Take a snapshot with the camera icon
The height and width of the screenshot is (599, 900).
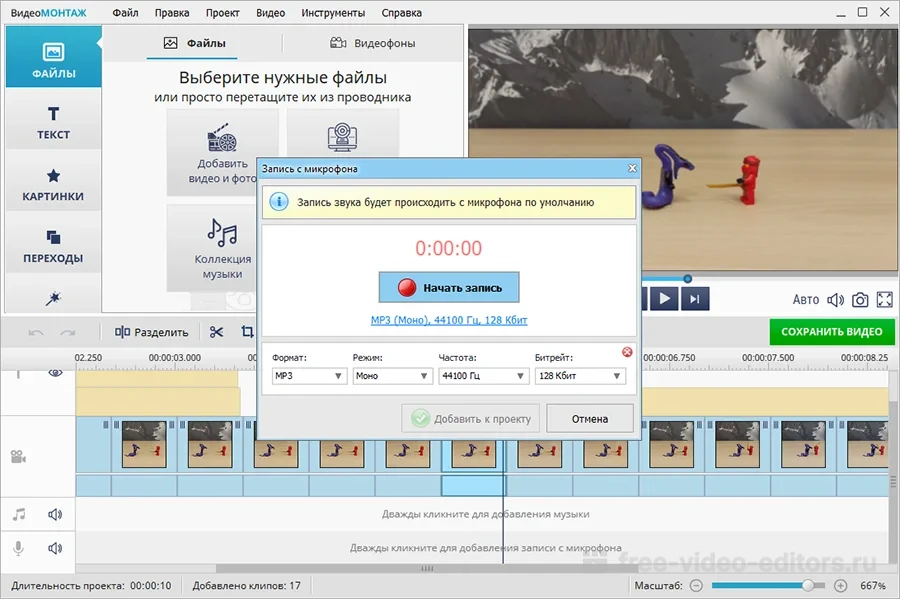pos(860,299)
